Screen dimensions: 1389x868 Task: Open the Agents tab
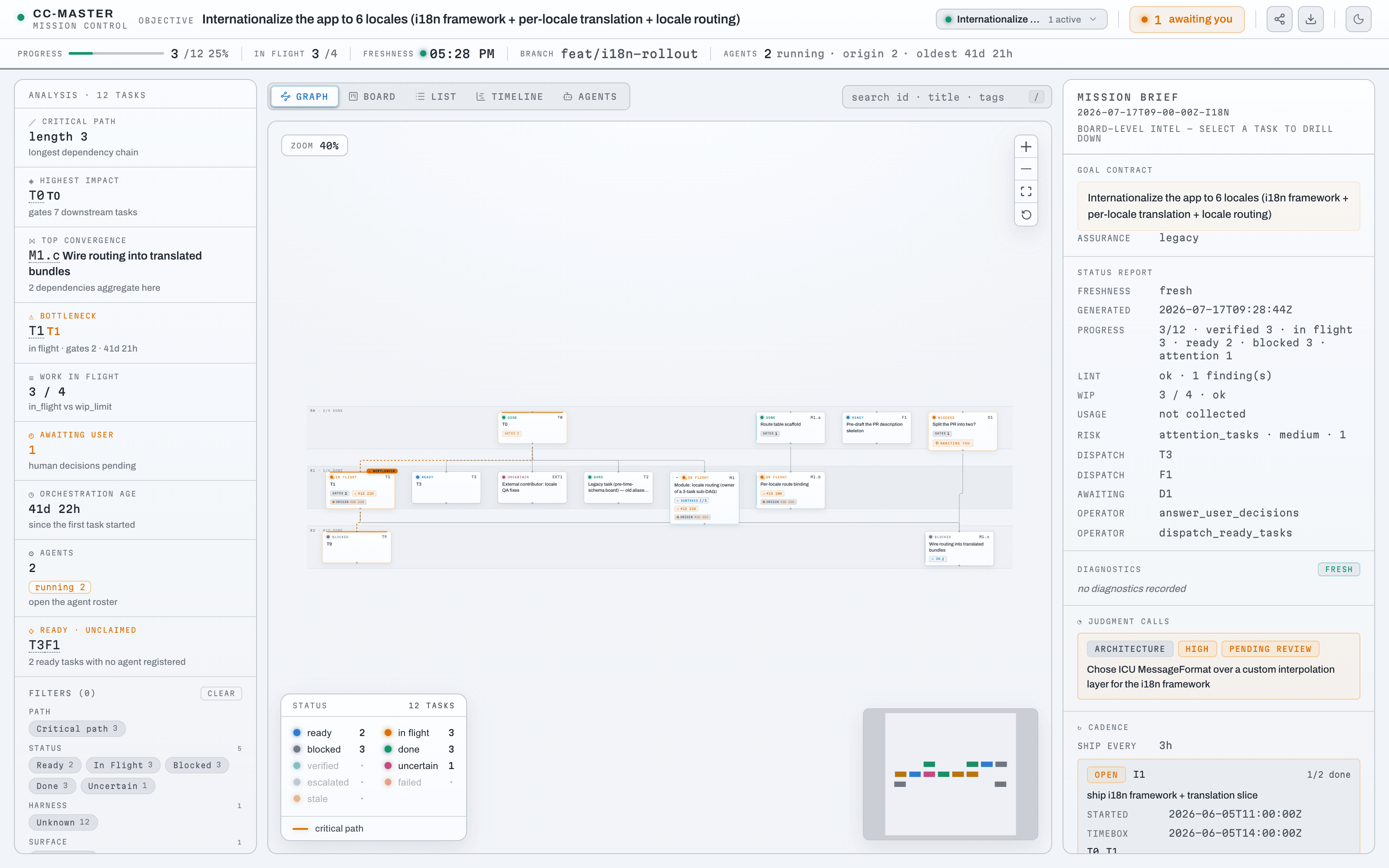[590, 96]
